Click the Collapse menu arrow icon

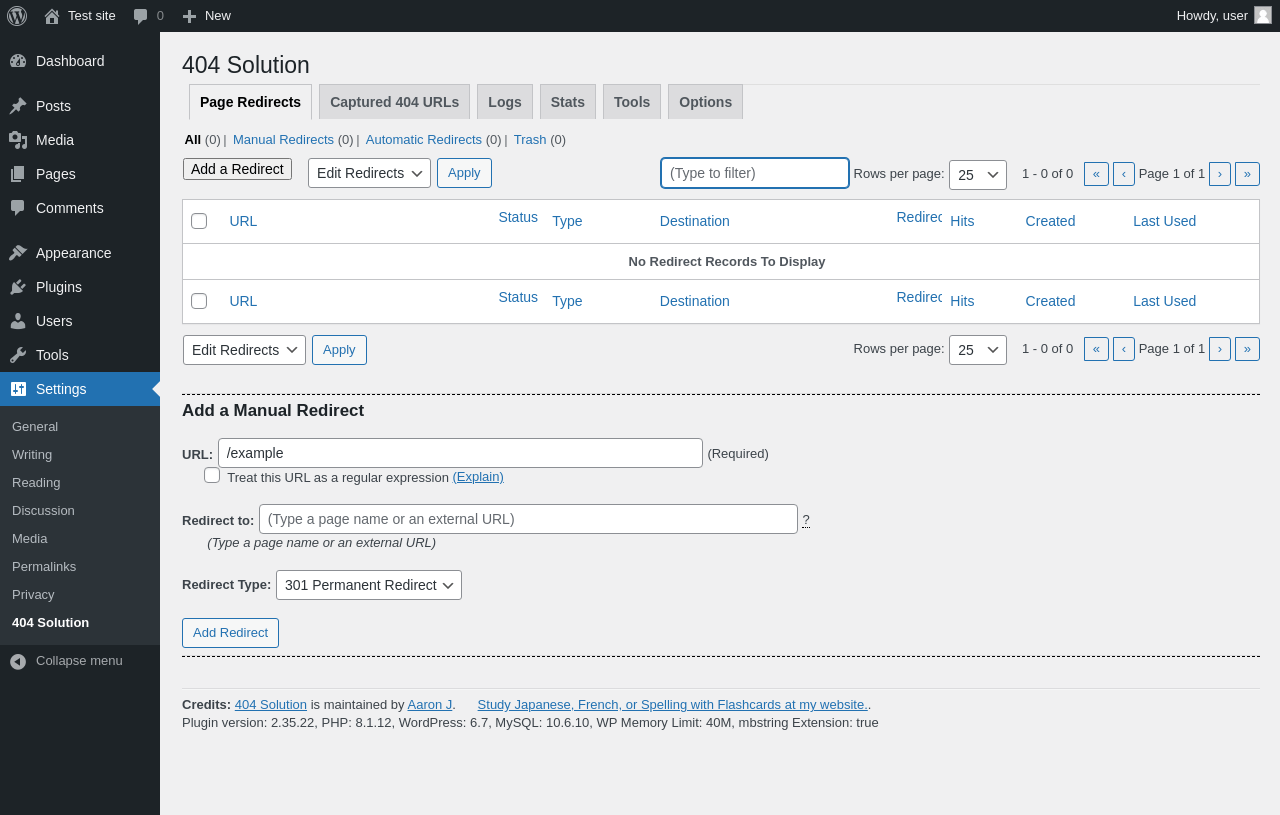point(18,661)
